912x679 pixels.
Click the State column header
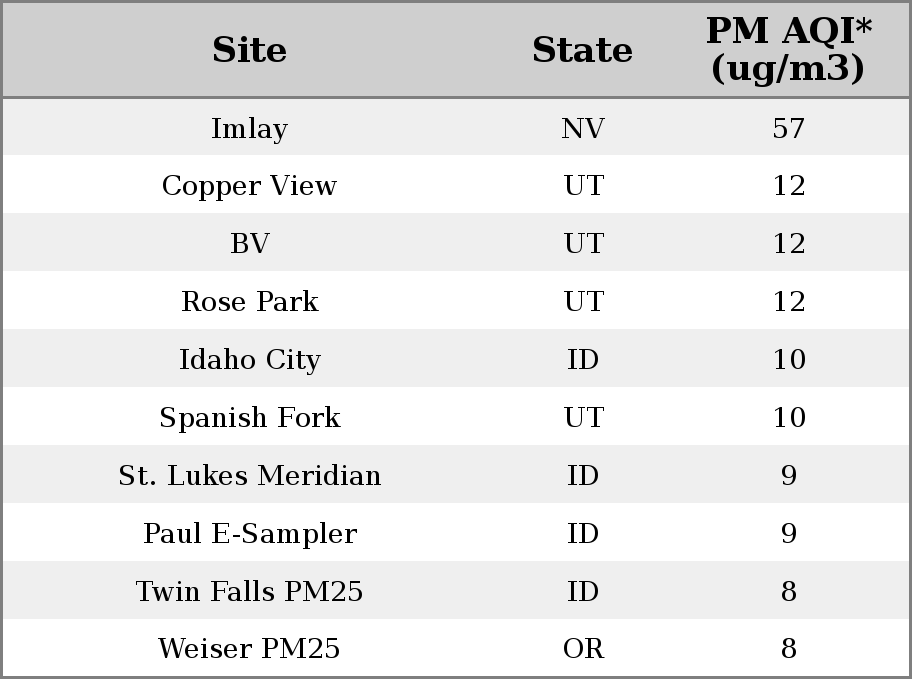click(x=583, y=50)
